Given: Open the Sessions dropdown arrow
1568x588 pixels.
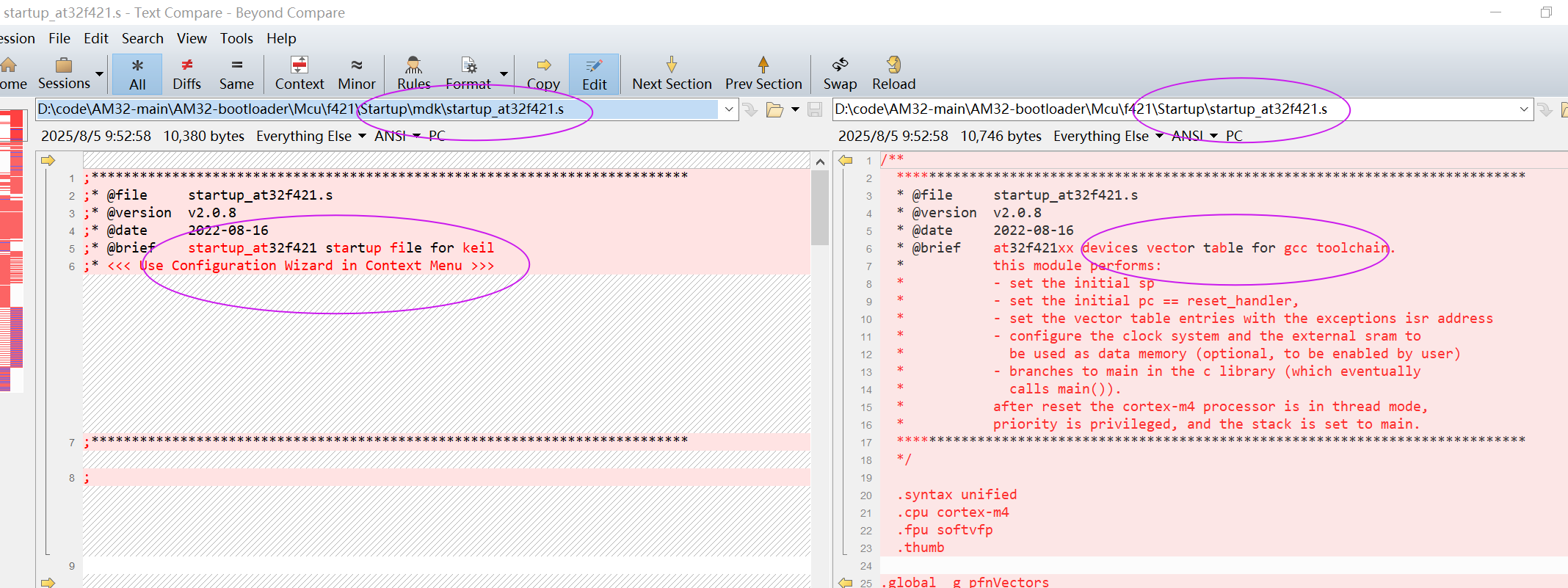Looking at the screenshot, I should click(99, 74).
